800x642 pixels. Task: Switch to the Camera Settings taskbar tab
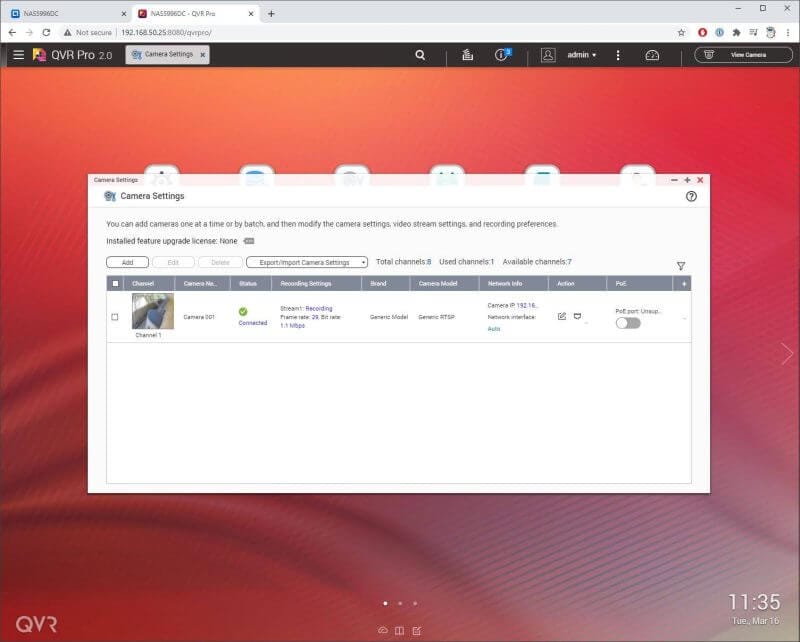coord(167,55)
